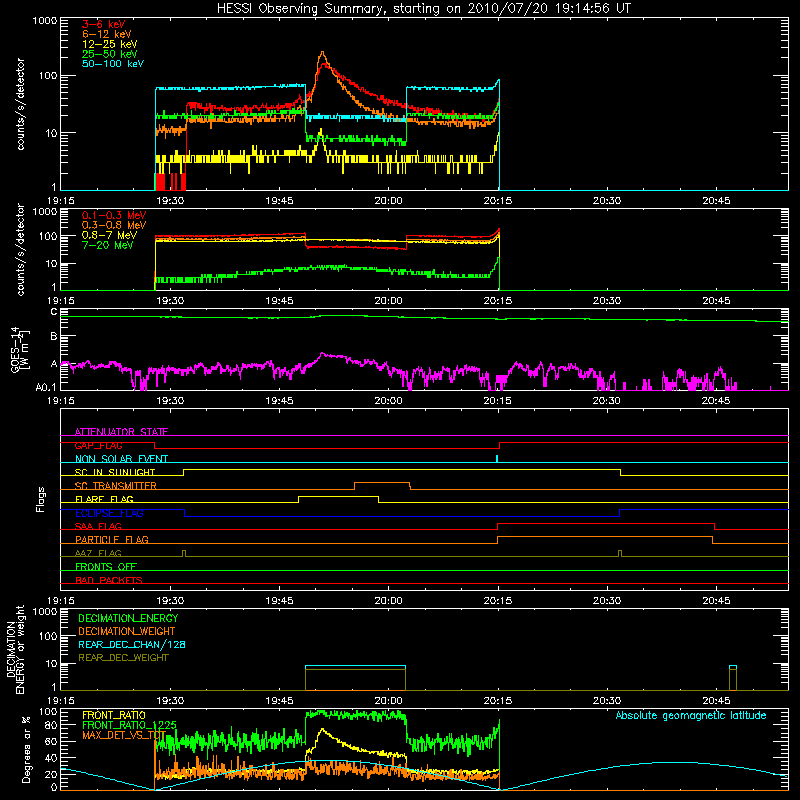
Task: Click the raised FLARE_FLAG step segment
Action: tap(338, 496)
